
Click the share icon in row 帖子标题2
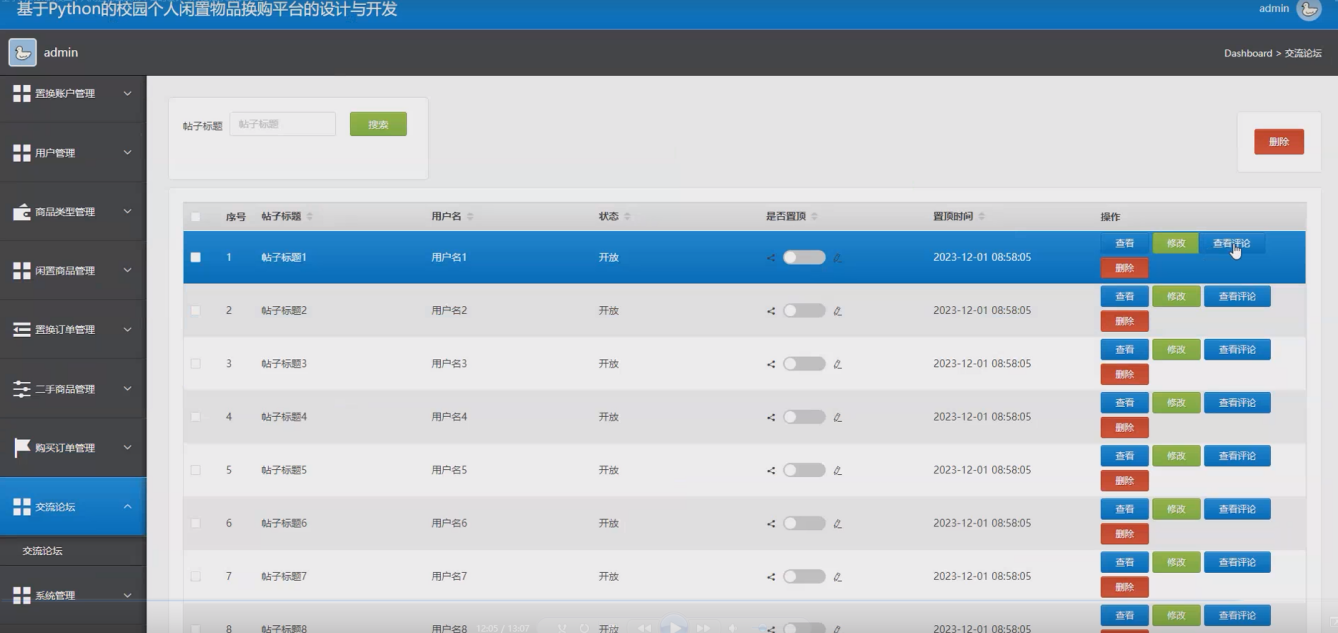771,310
